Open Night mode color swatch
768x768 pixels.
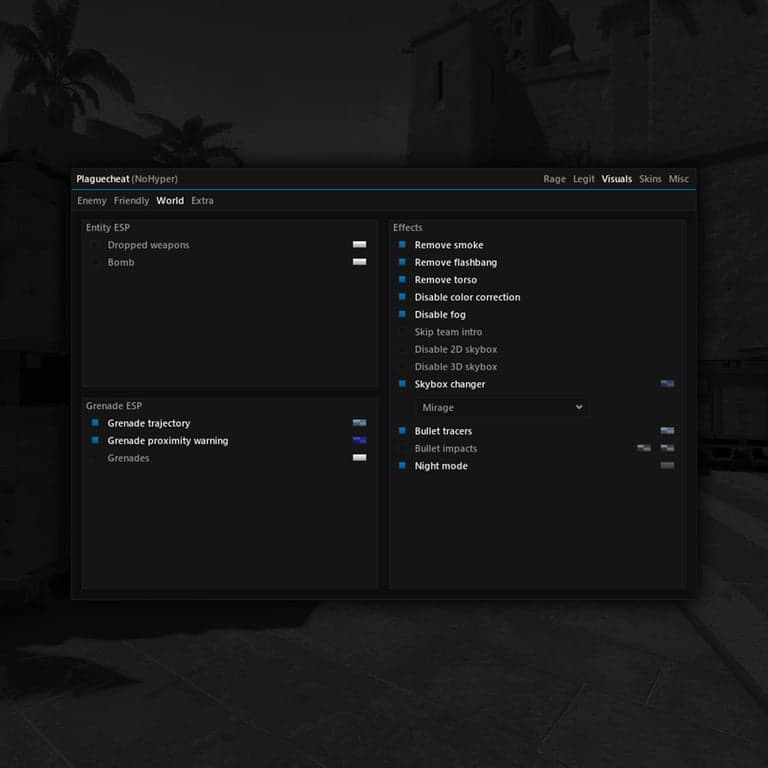(667, 465)
